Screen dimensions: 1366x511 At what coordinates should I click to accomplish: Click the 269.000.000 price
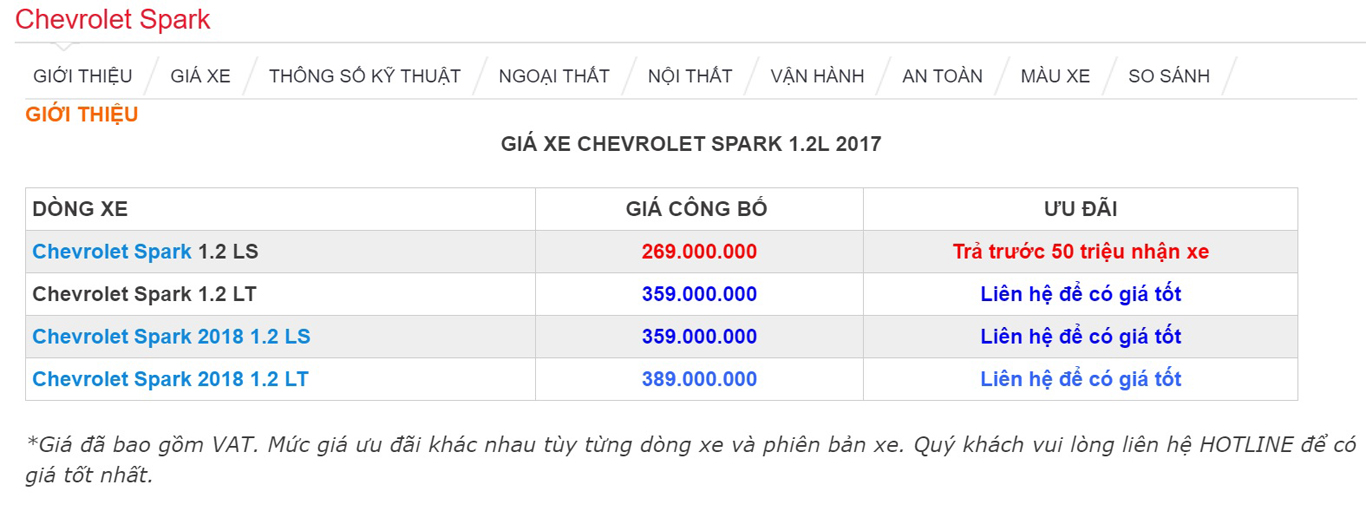(699, 252)
